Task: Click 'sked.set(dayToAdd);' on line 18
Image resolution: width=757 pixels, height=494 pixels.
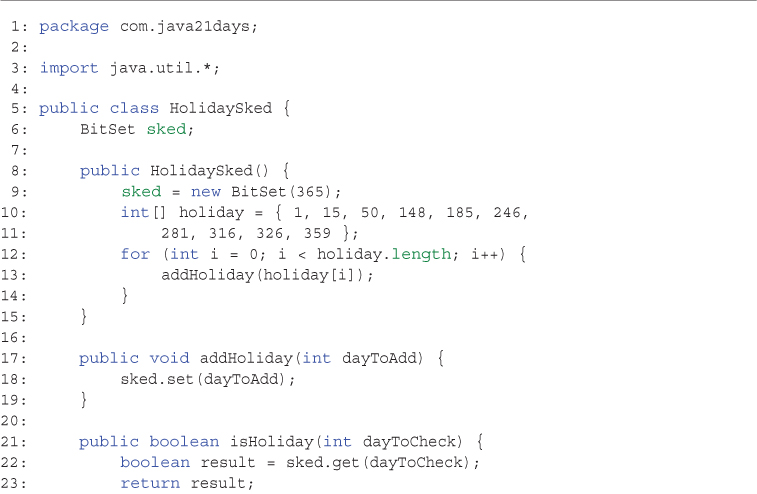Action: point(208,379)
